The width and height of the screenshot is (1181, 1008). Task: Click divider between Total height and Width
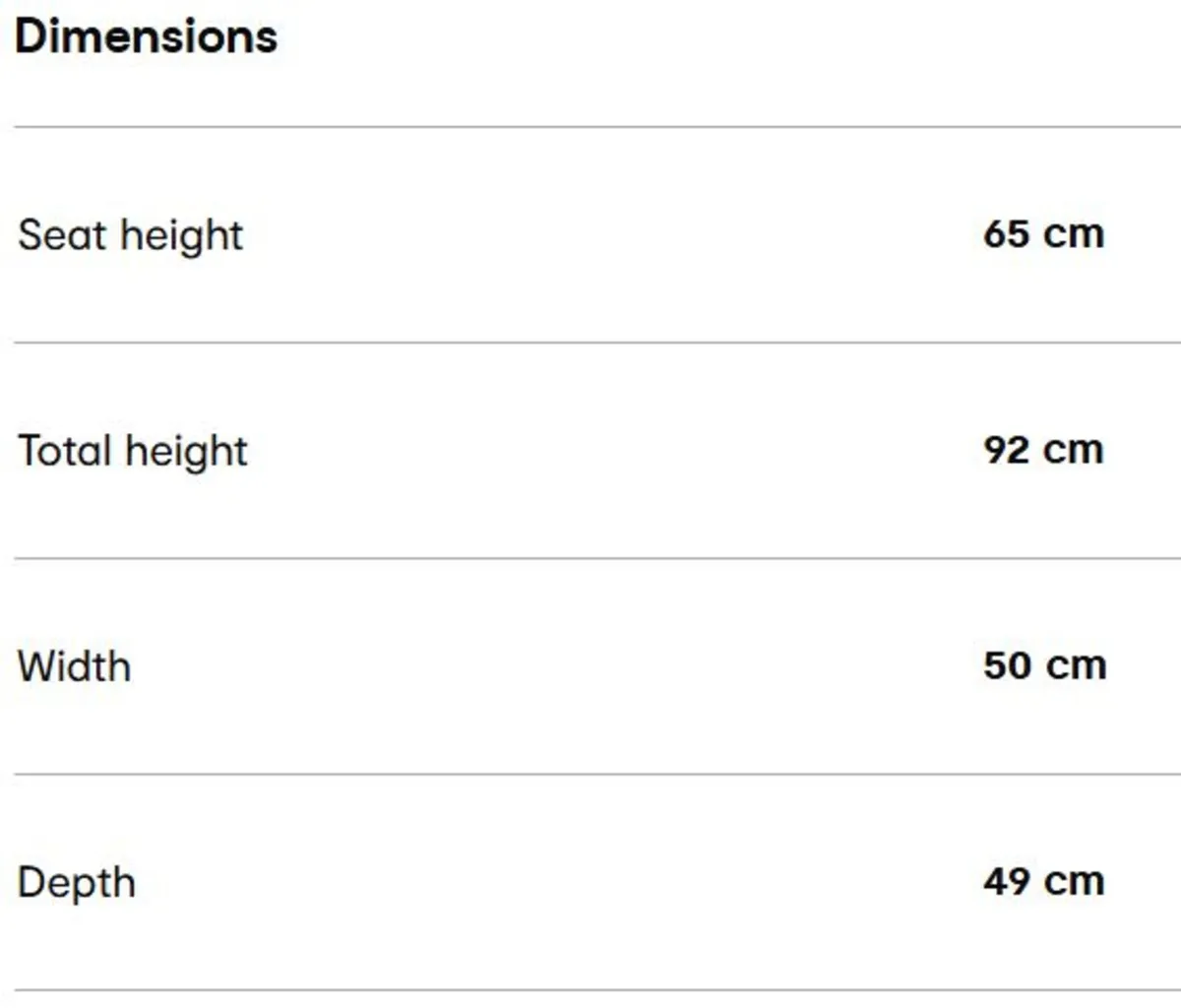click(x=590, y=558)
